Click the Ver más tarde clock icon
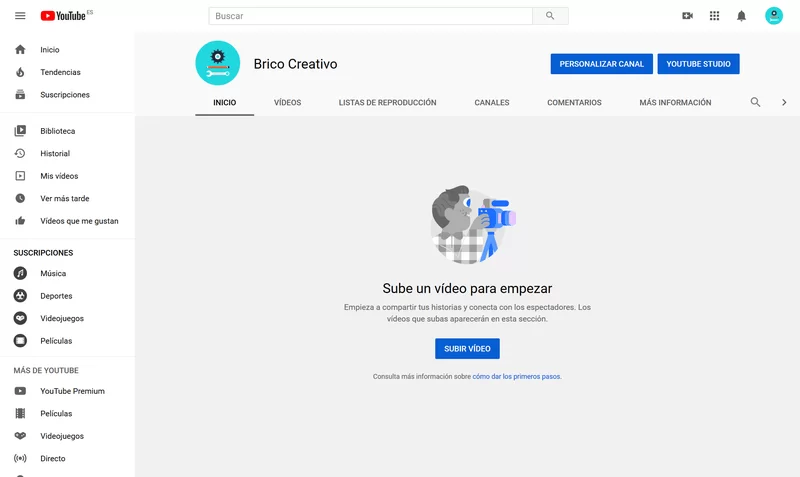This screenshot has height=477, width=800. tap(20, 198)
